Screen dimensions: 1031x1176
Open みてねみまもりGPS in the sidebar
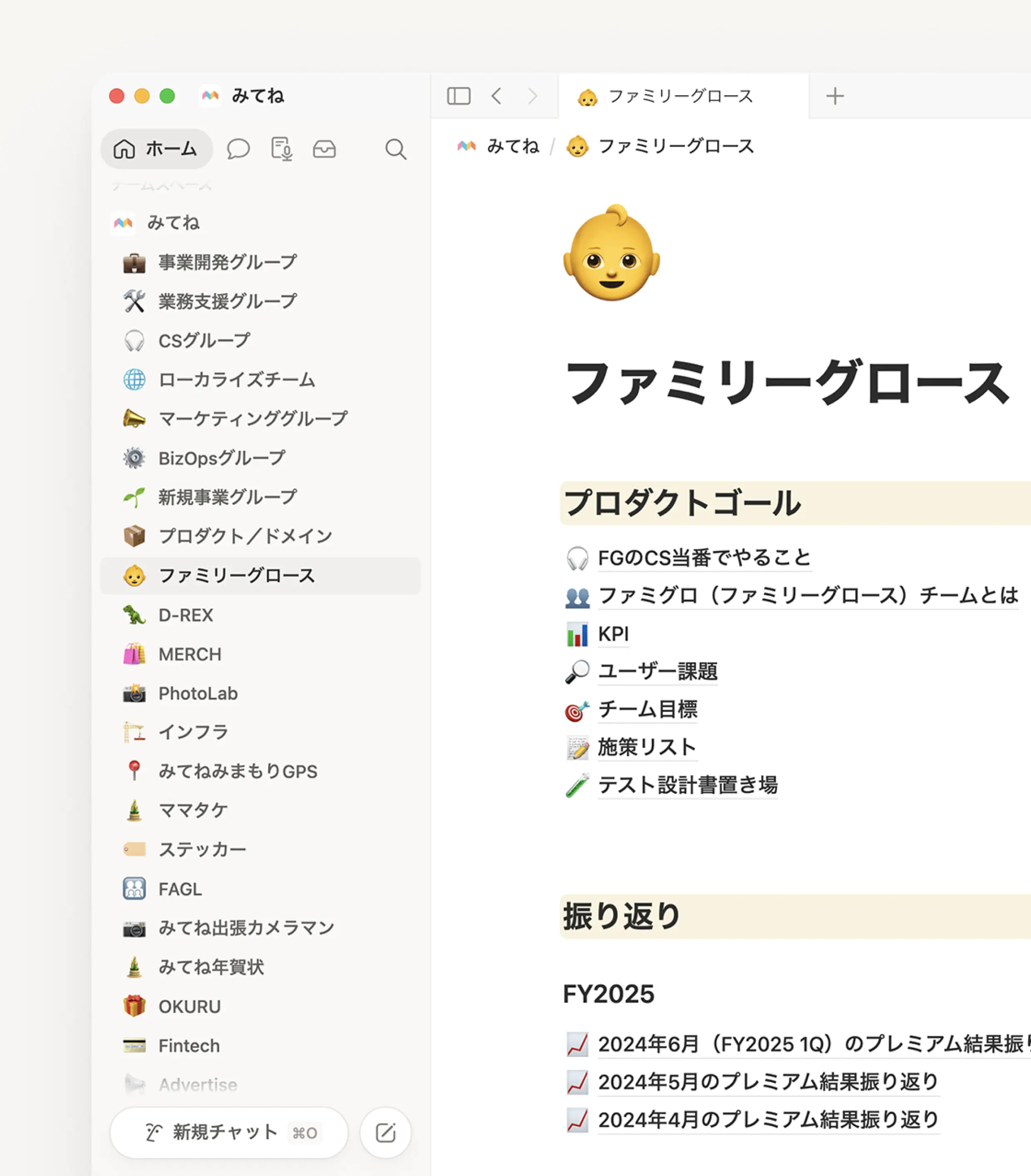point(260,771)
